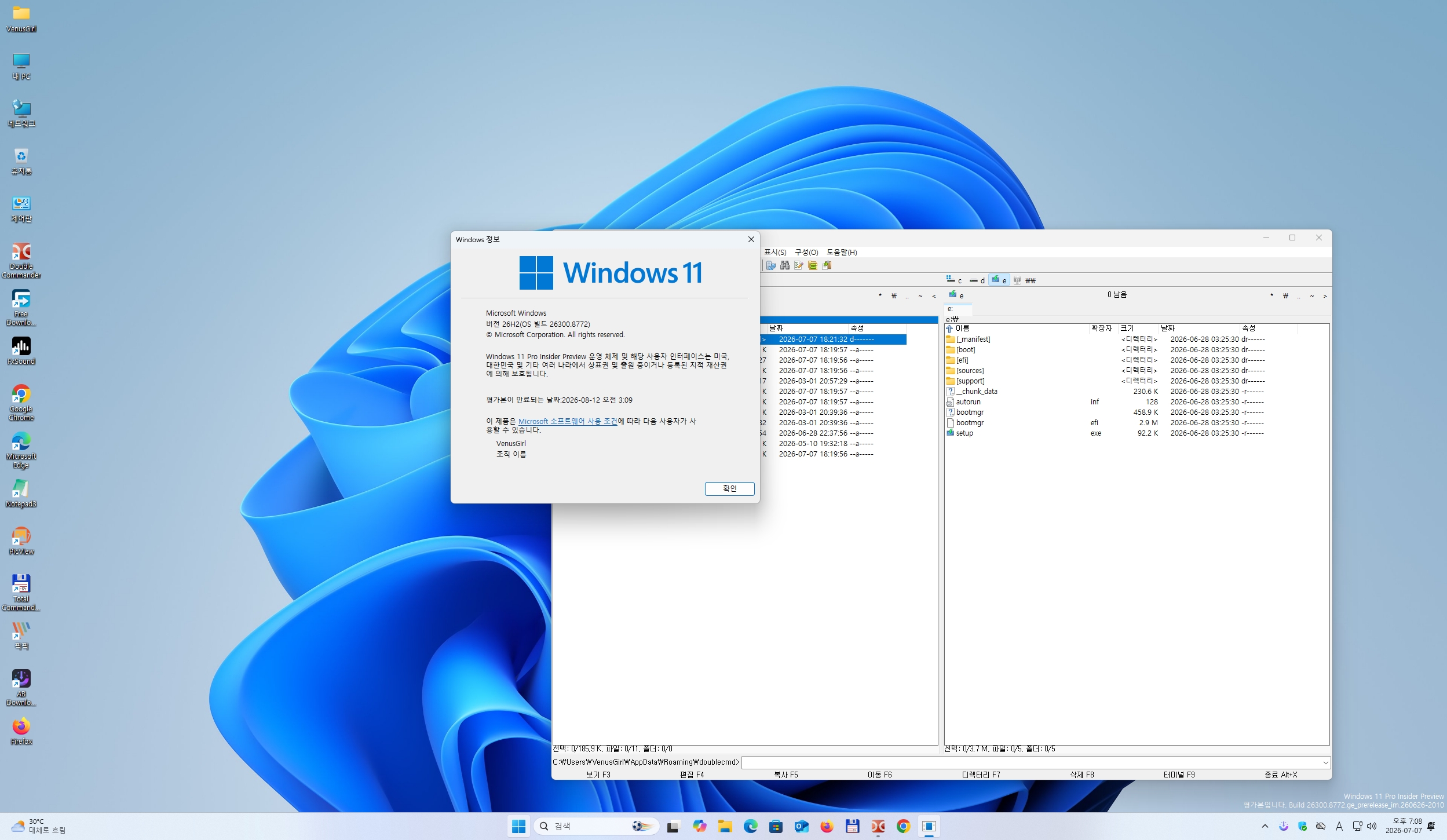The width and height of the screenshot is (1447, 840).
Task: Click the right panel home '~' button
Action: [x=1312, y=296]
